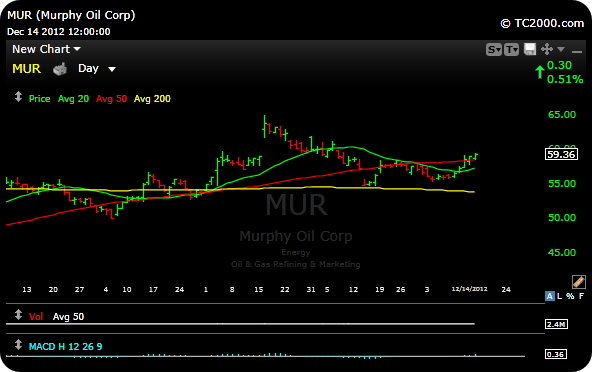The image size is (592, 372).
Task: Click the Vol indicator label
Action: tap(36, 316)
